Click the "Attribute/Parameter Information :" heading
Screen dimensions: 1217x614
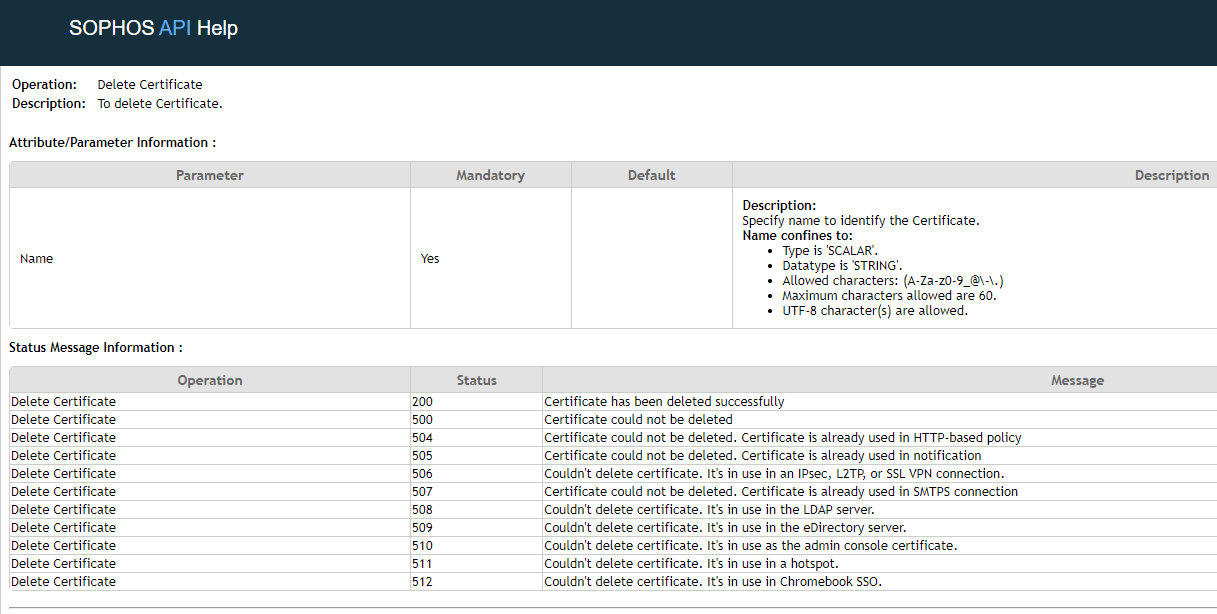pyautogui.click(x=113, y=143)
